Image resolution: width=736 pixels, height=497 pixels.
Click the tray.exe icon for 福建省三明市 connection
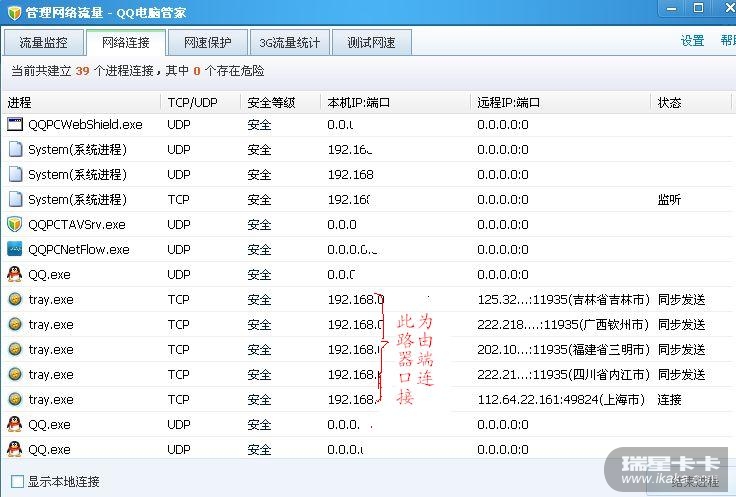click(15, 349)
